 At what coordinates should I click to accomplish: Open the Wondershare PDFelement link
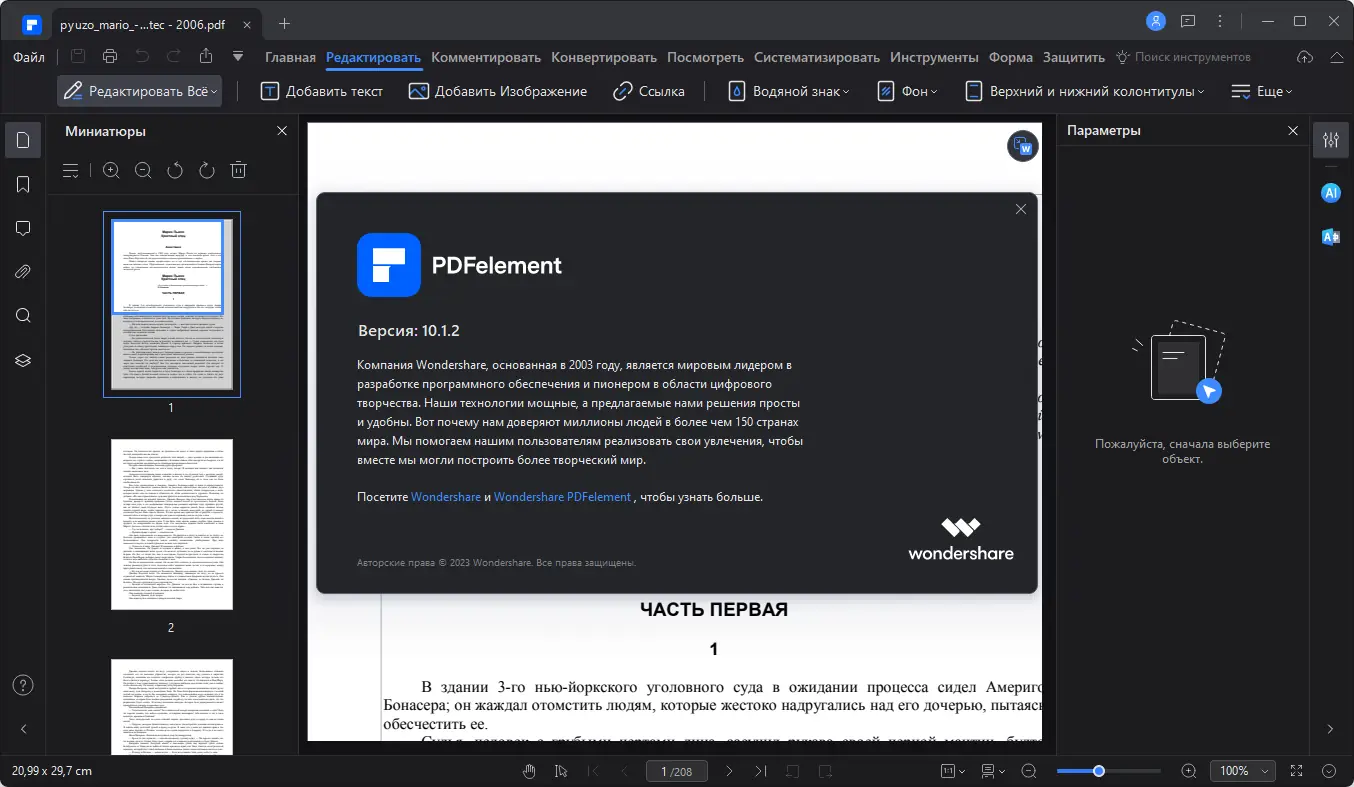click(562, 497)
